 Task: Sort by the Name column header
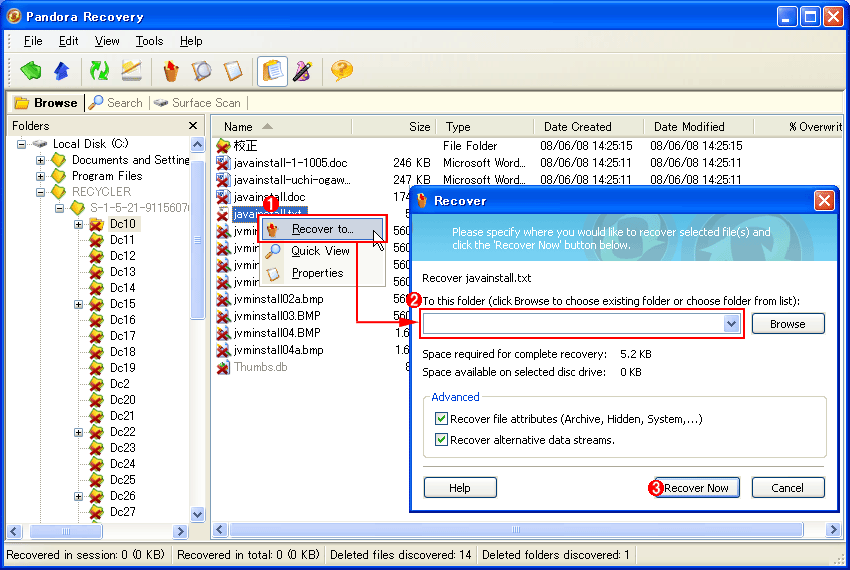coord(282,127)
